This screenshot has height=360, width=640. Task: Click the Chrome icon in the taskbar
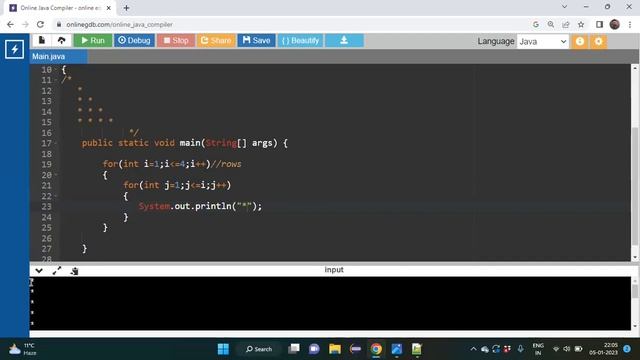coord(376,349)
